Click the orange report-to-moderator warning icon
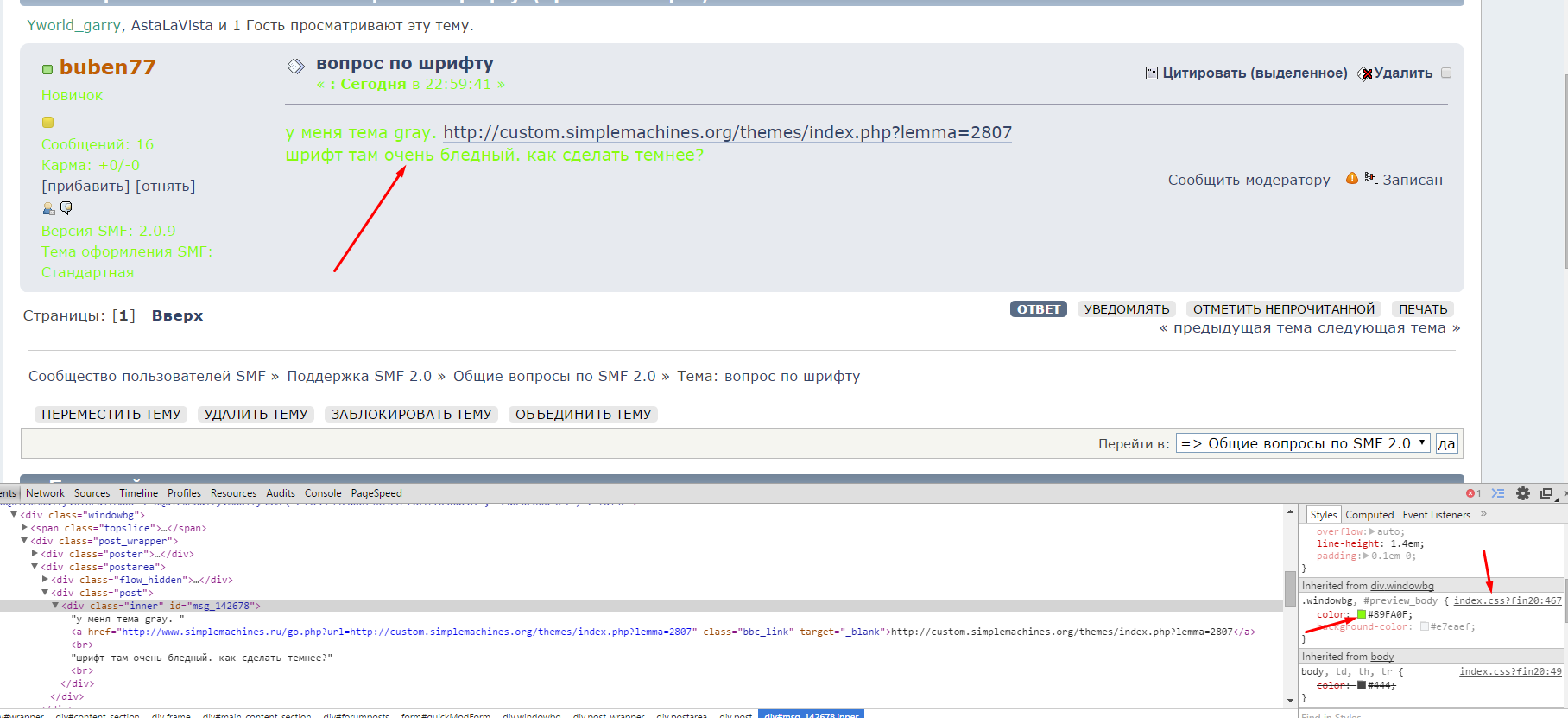 (x=1351, y=179)
